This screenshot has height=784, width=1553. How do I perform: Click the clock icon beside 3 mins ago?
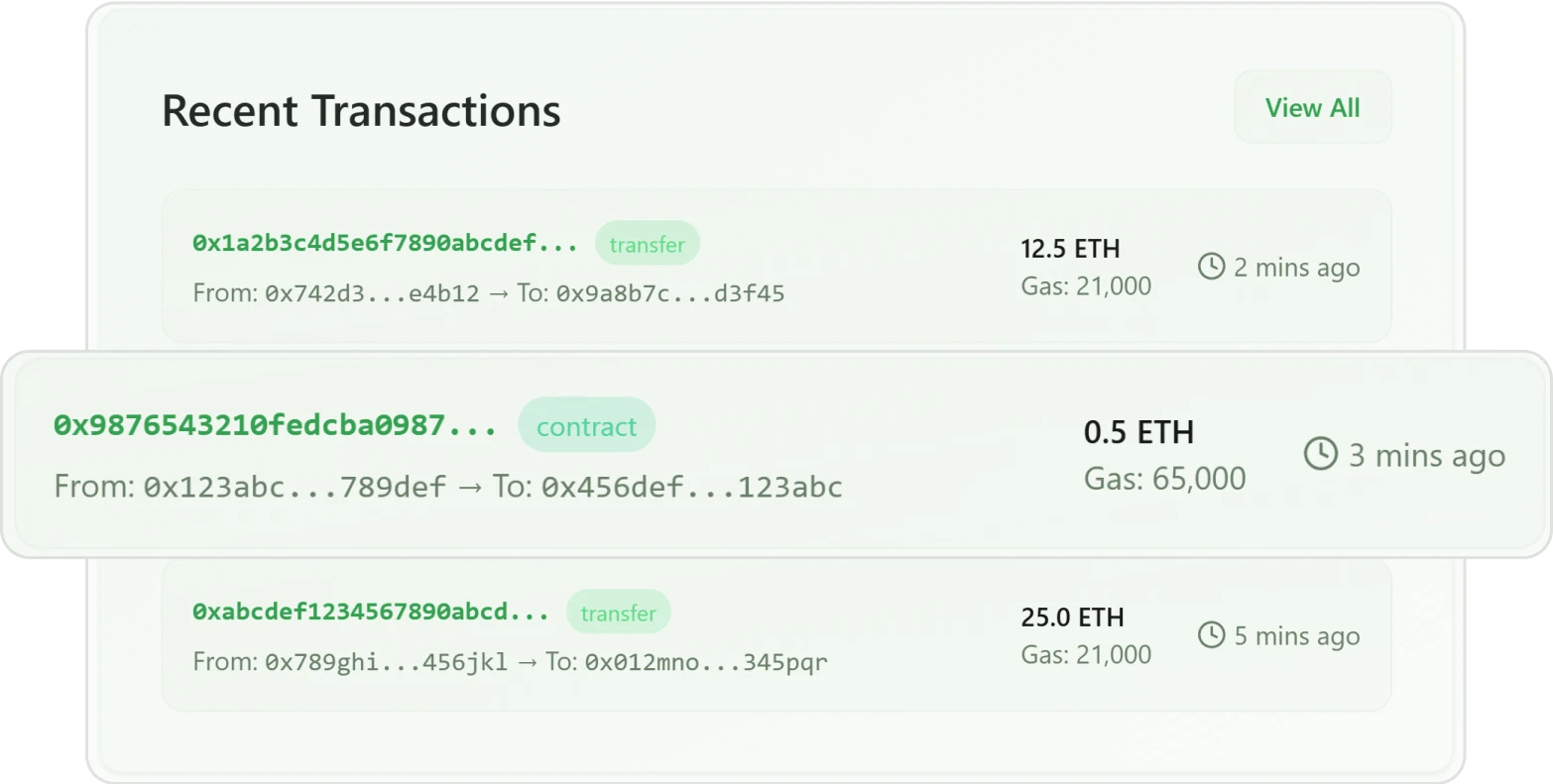[1320, 455]
